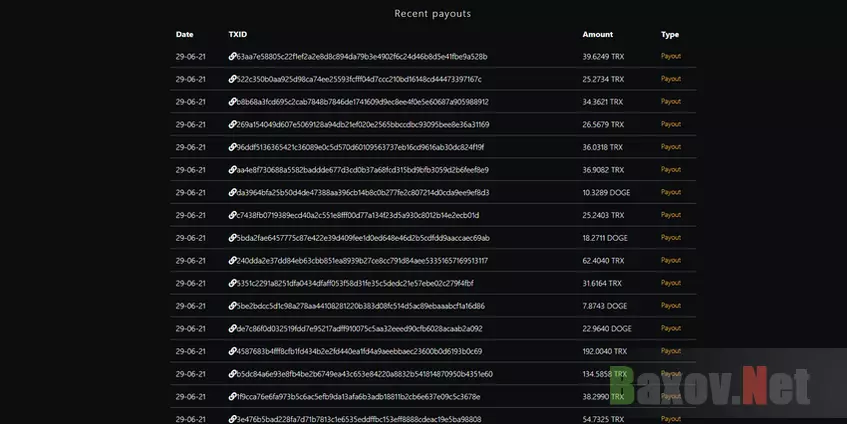
Task: Open transaction 240dda2e37dd84eb hash link
Action: click(362, 260)
